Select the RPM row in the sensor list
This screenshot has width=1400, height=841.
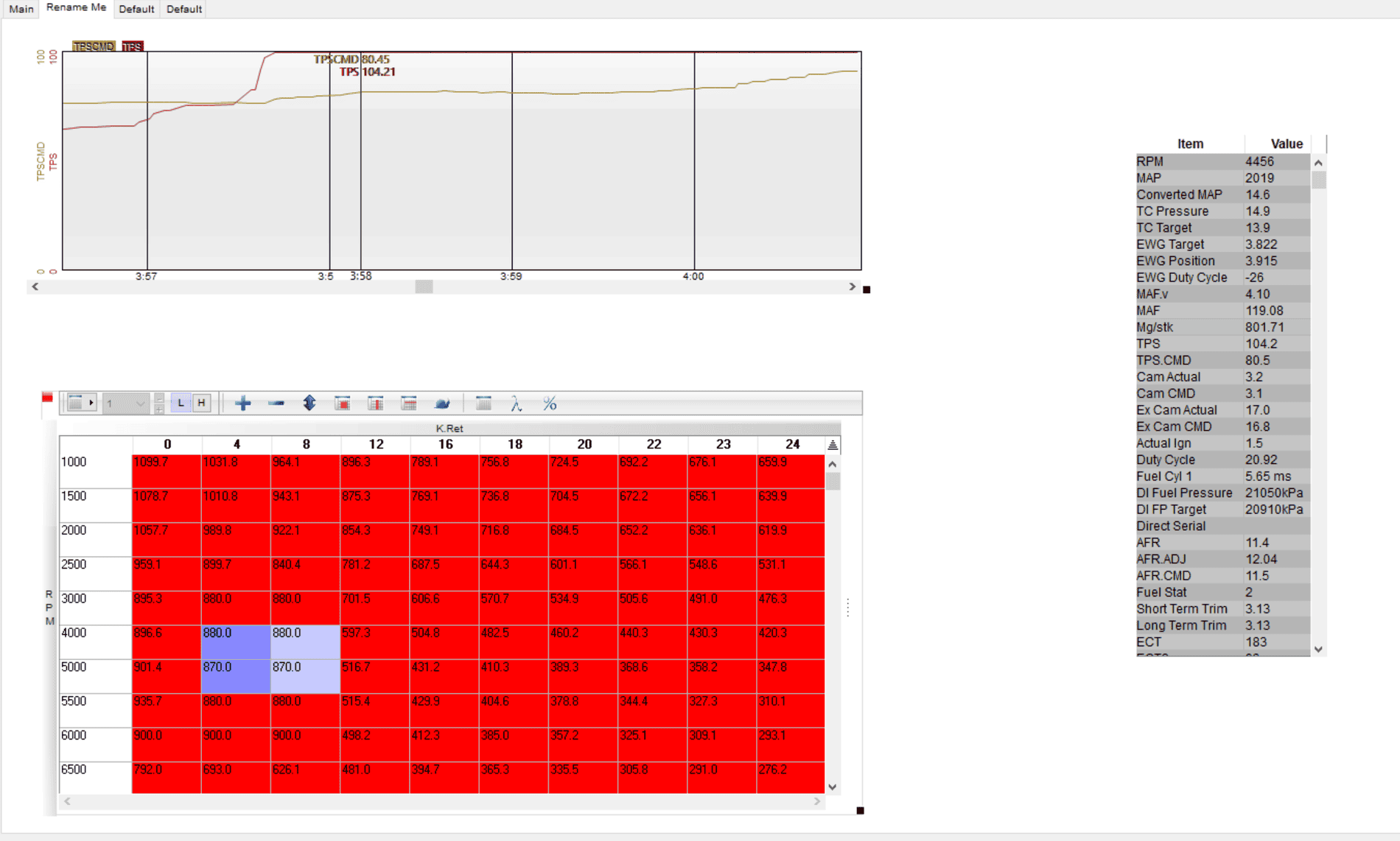click(1223, 161)
